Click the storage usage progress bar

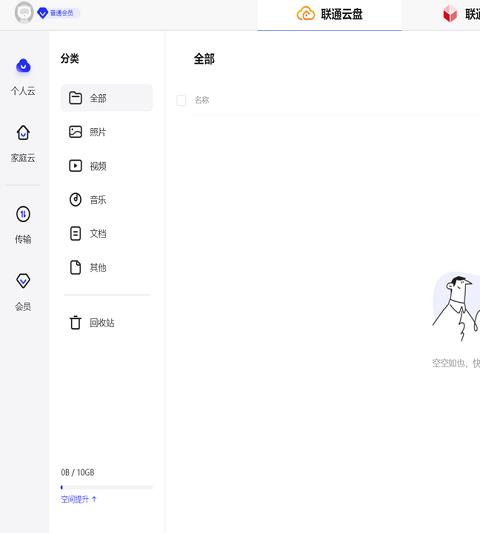pyautogui.click(x=106, y=487)
